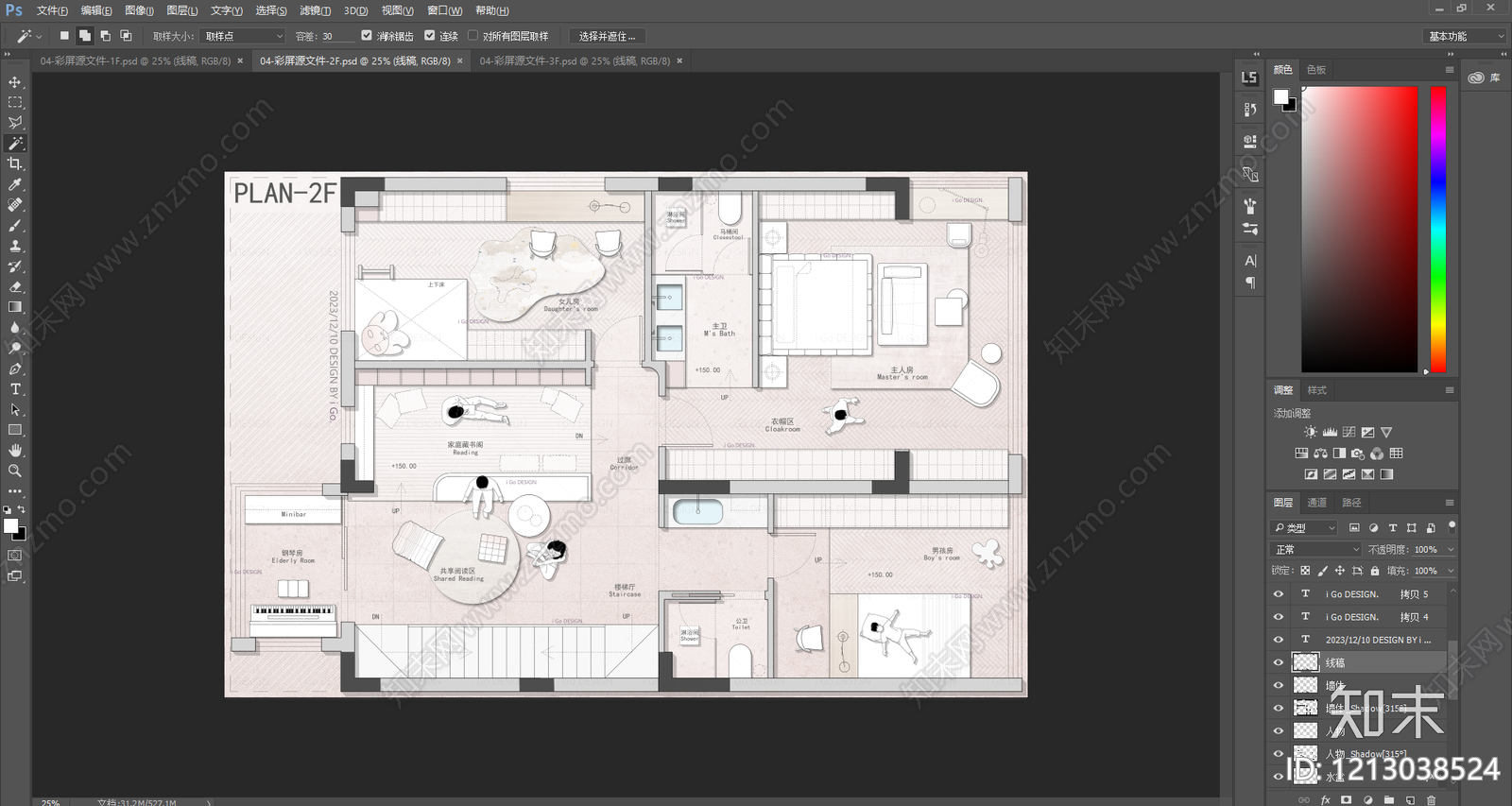Switch to the 通道 channels tab
Screen dimensions: 1512x806
(1317, 503)
